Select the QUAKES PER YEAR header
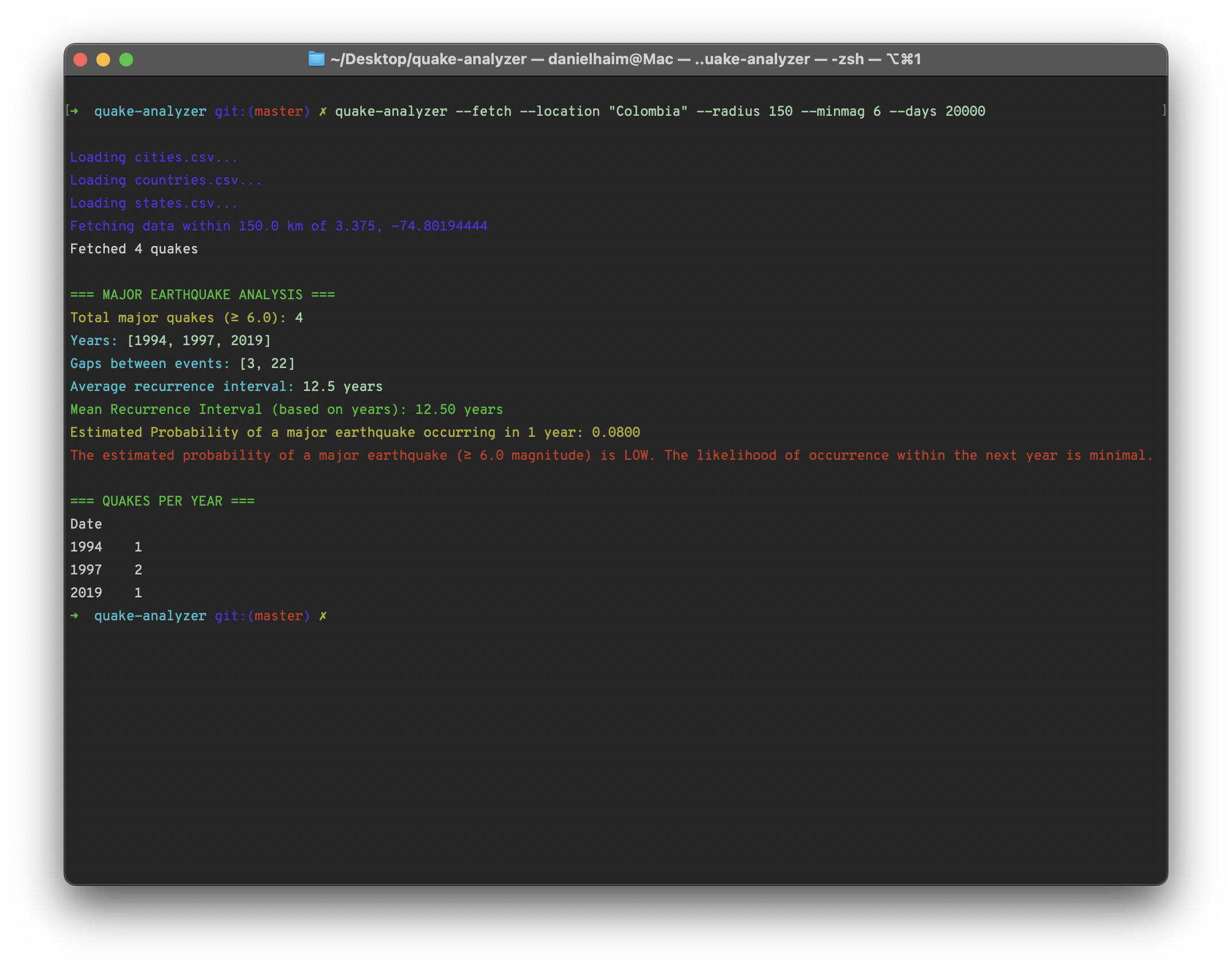Screen dimensions: 1232x970 162,500
